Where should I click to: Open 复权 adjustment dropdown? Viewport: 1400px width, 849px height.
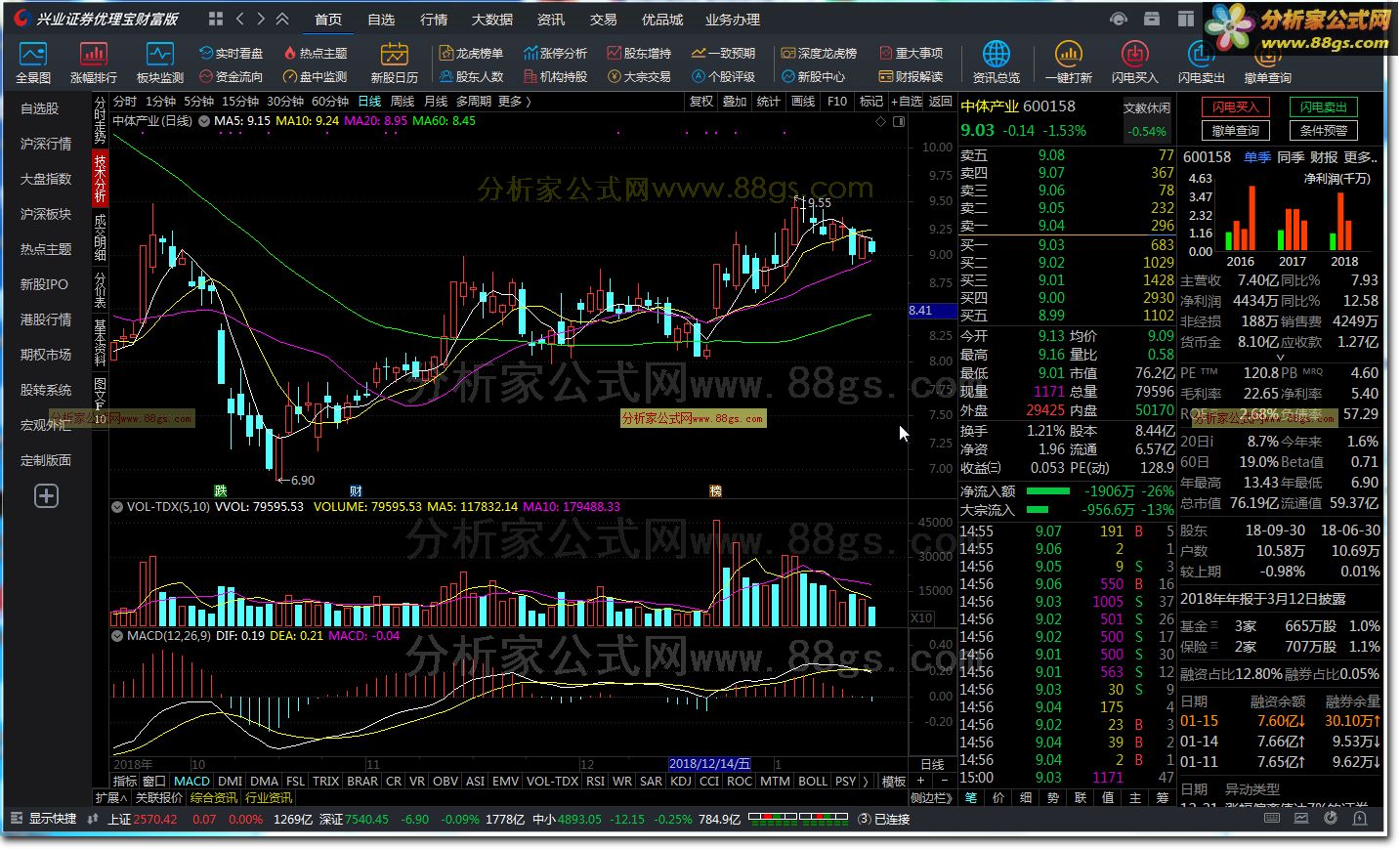[x=701, y=101]
